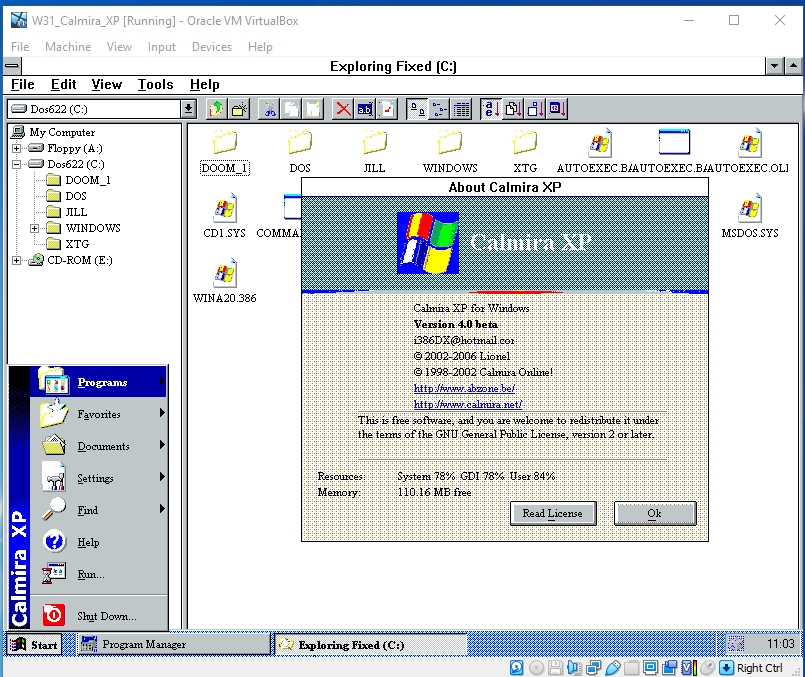This screenshot has height=677, width=805.
Task: Click VirtualBox hard disk status icon
Action: 516,668
